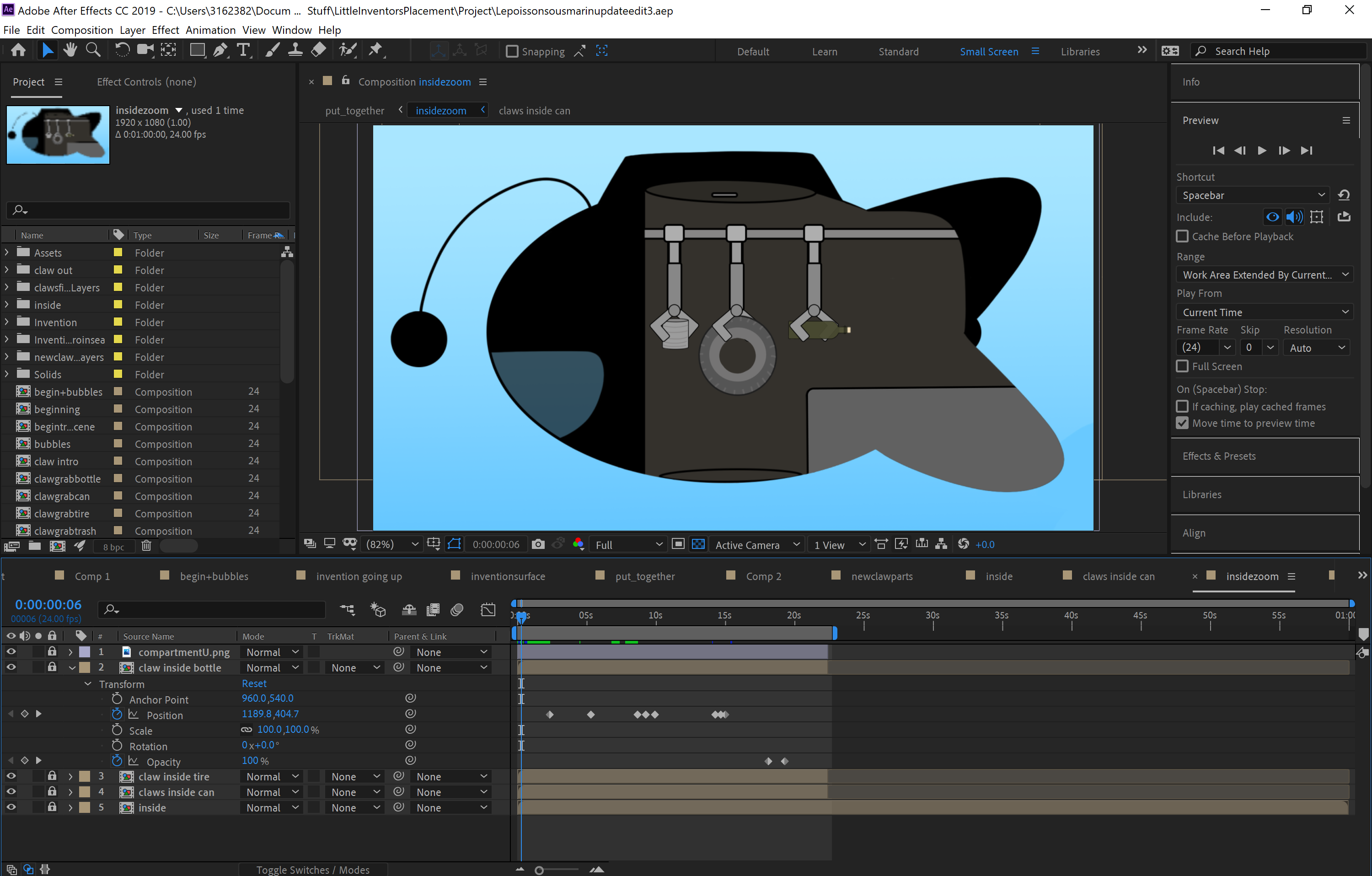Click the Rotation tool icon

(121, 51)
